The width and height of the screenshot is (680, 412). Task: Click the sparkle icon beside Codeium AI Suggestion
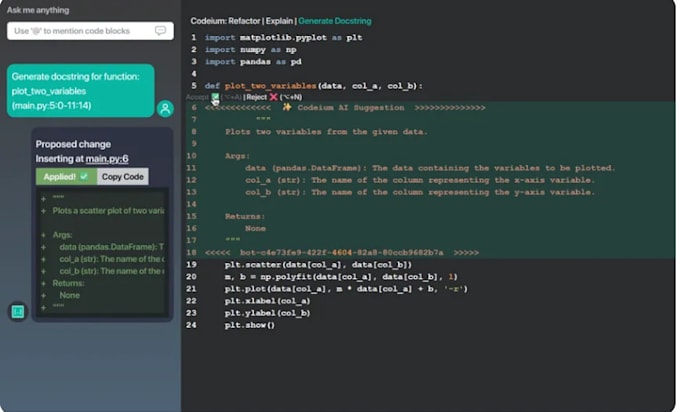point(287,107)
